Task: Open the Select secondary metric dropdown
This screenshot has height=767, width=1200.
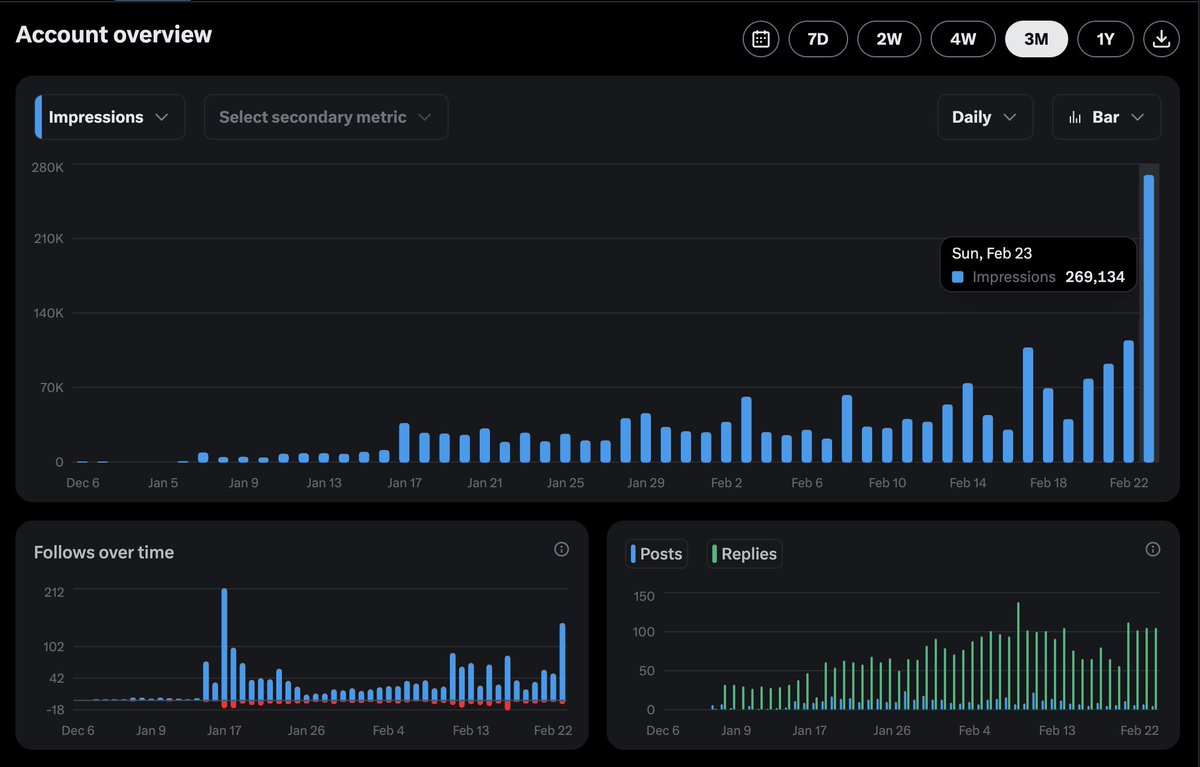Action: coord(325,117)
